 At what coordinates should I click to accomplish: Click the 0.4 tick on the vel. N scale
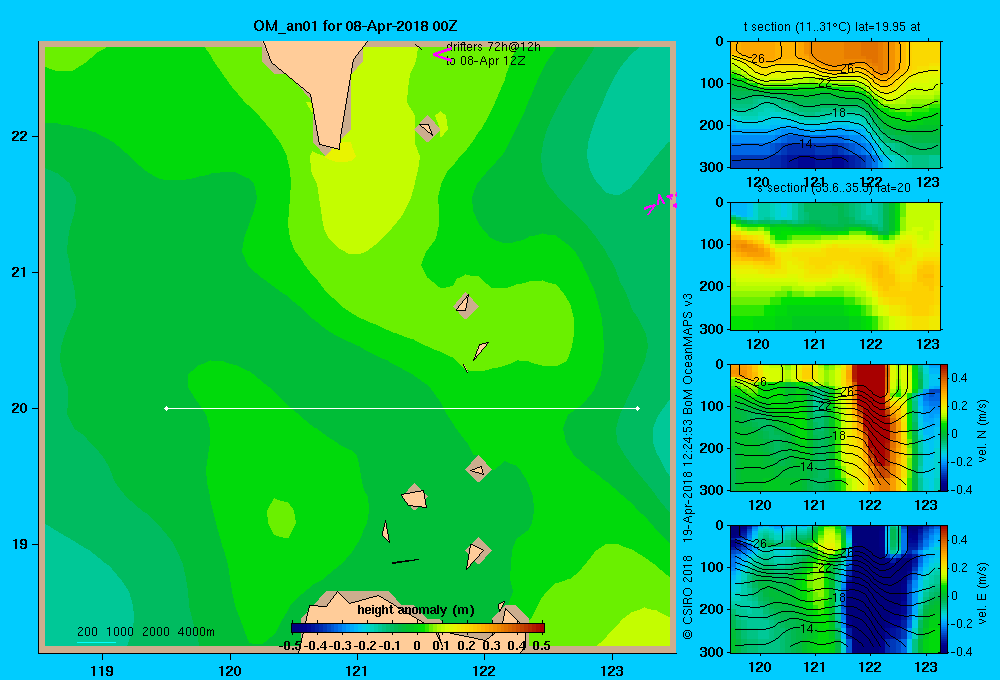[959, 378]
